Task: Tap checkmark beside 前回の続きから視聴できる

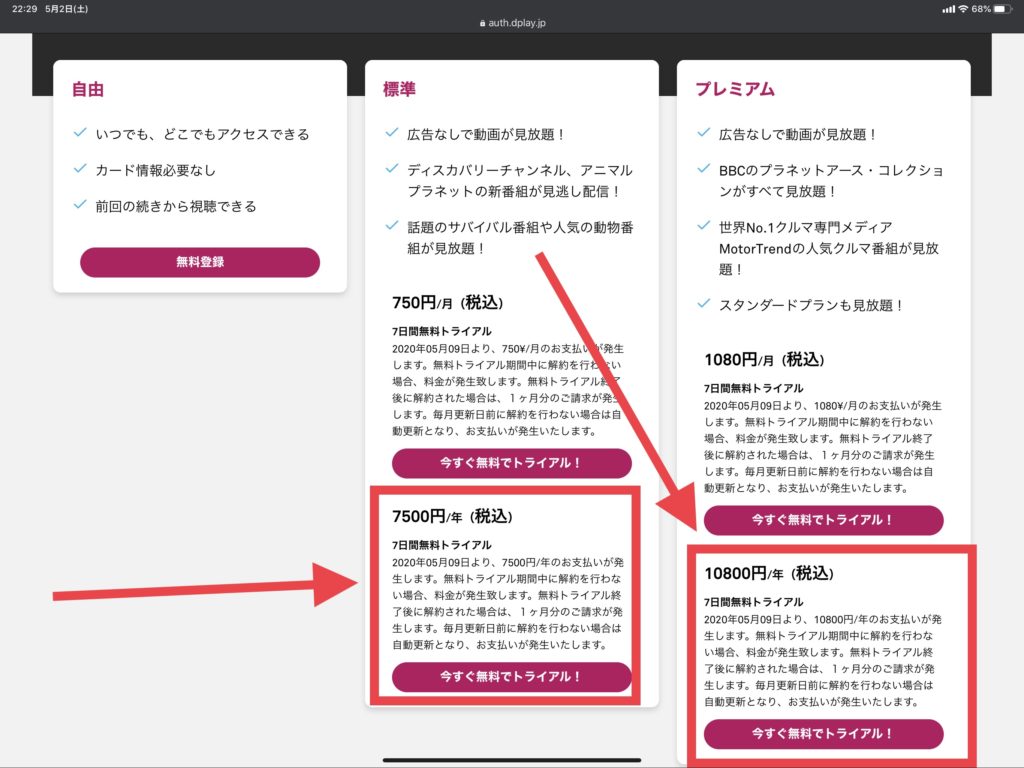Action: (x=80, y=204)
